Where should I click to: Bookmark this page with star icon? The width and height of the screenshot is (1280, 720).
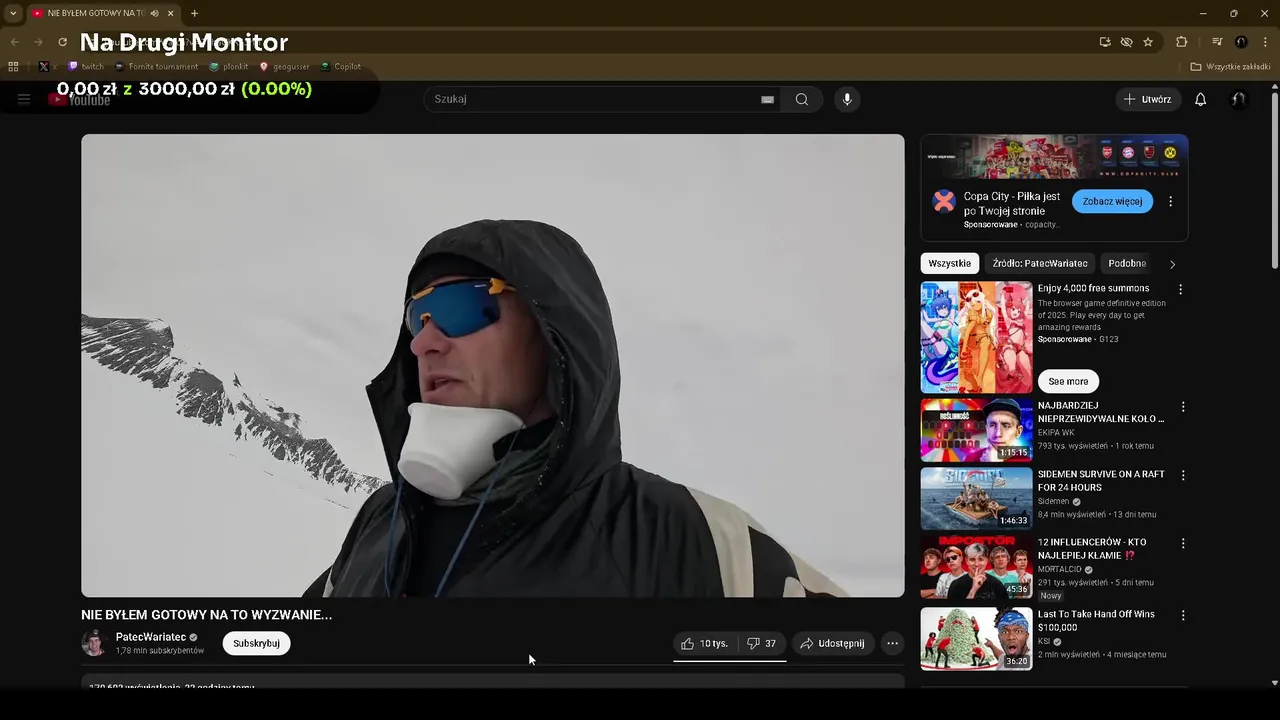tap(1148, 42)
